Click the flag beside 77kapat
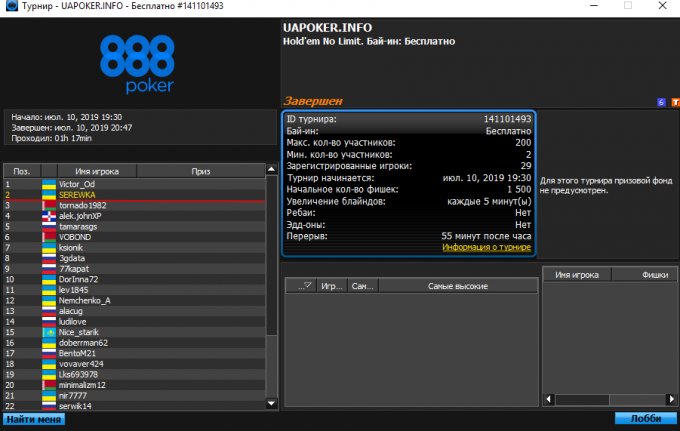 [x=49, y=269]
